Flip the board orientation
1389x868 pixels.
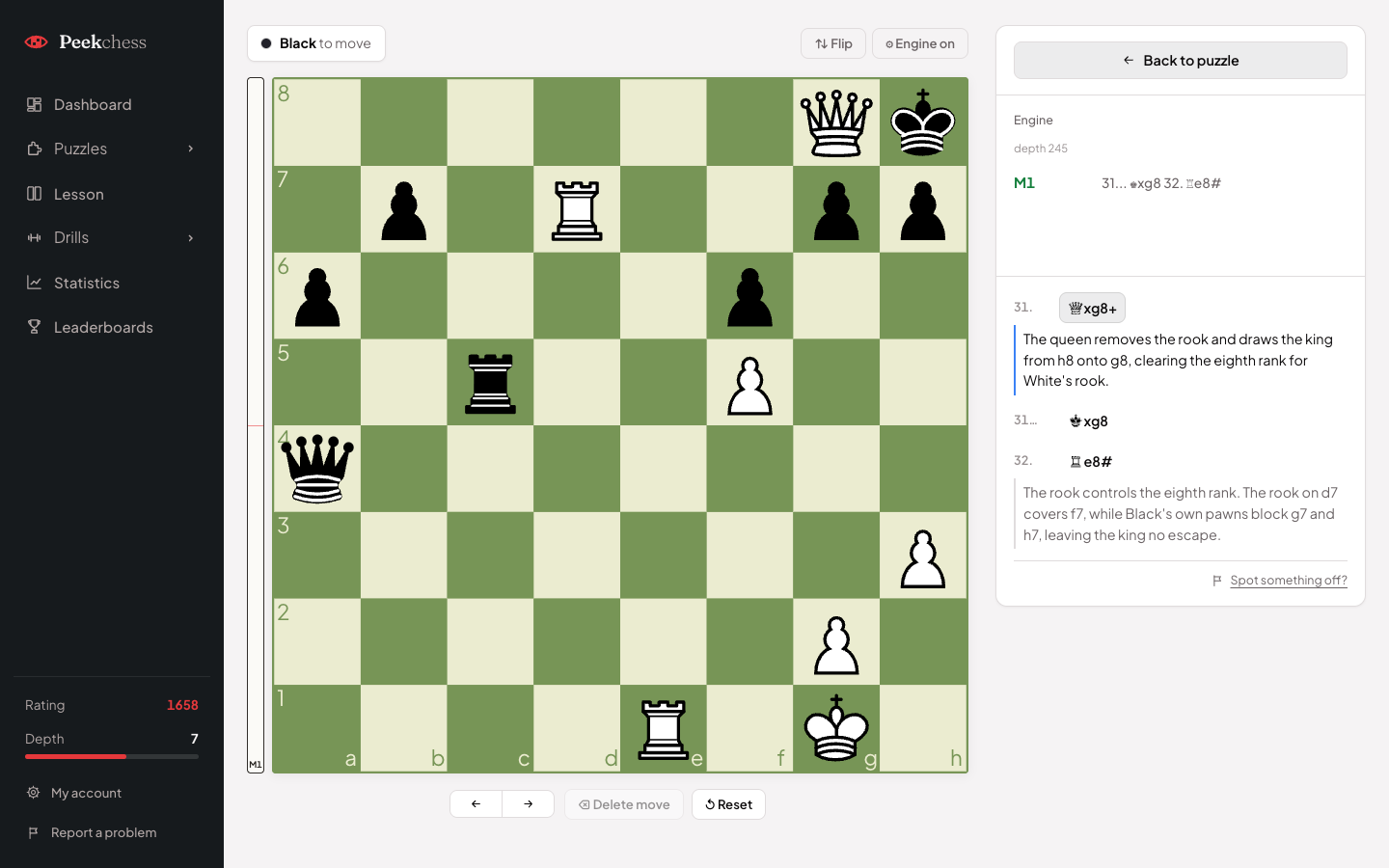point(833,43)
